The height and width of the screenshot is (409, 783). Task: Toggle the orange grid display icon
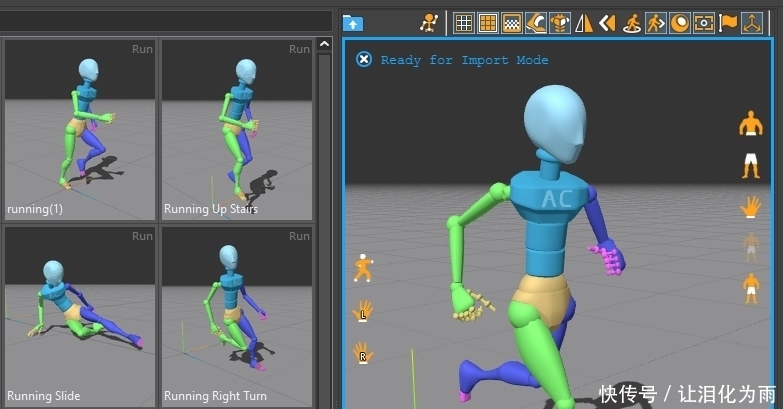(x=488, y=23)
